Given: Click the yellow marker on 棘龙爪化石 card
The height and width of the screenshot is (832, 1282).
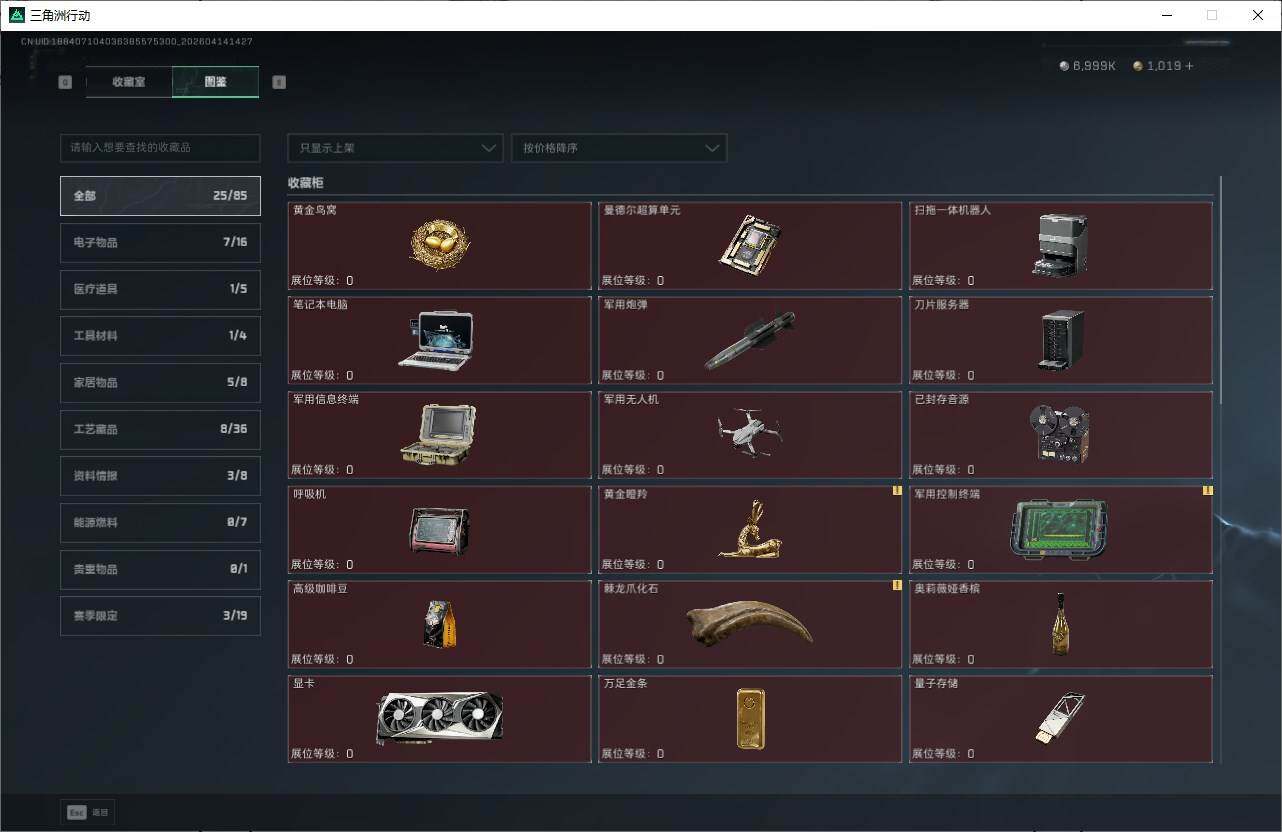Looking at the screenshot, I should click(897, 585).
